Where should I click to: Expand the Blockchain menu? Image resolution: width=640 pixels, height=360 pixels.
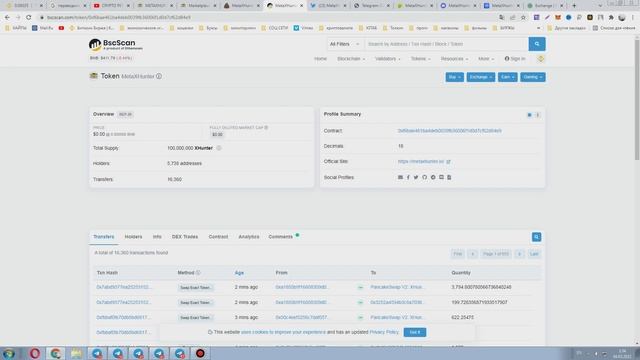tap(351, 59)
